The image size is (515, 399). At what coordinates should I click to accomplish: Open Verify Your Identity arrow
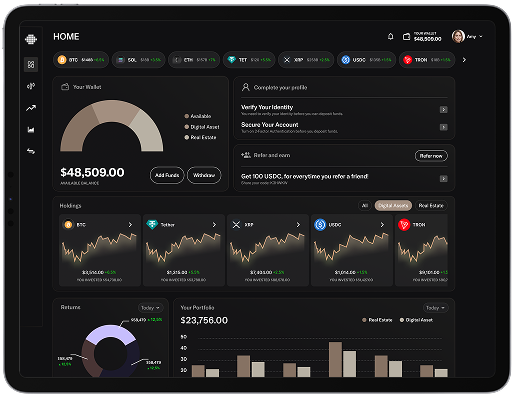(443, 110)
